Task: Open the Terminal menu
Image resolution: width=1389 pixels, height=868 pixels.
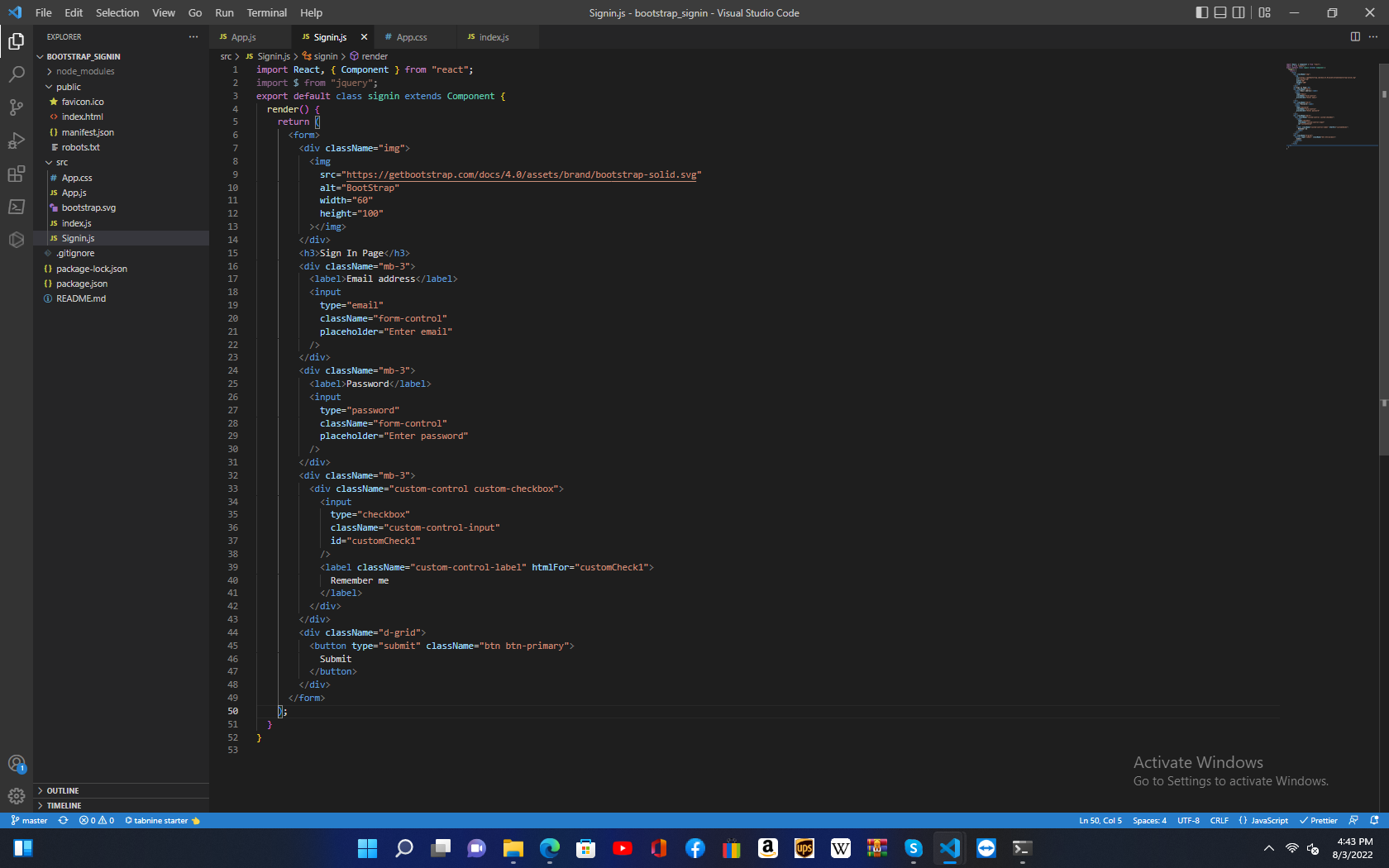Action: [x=266, y=12]
